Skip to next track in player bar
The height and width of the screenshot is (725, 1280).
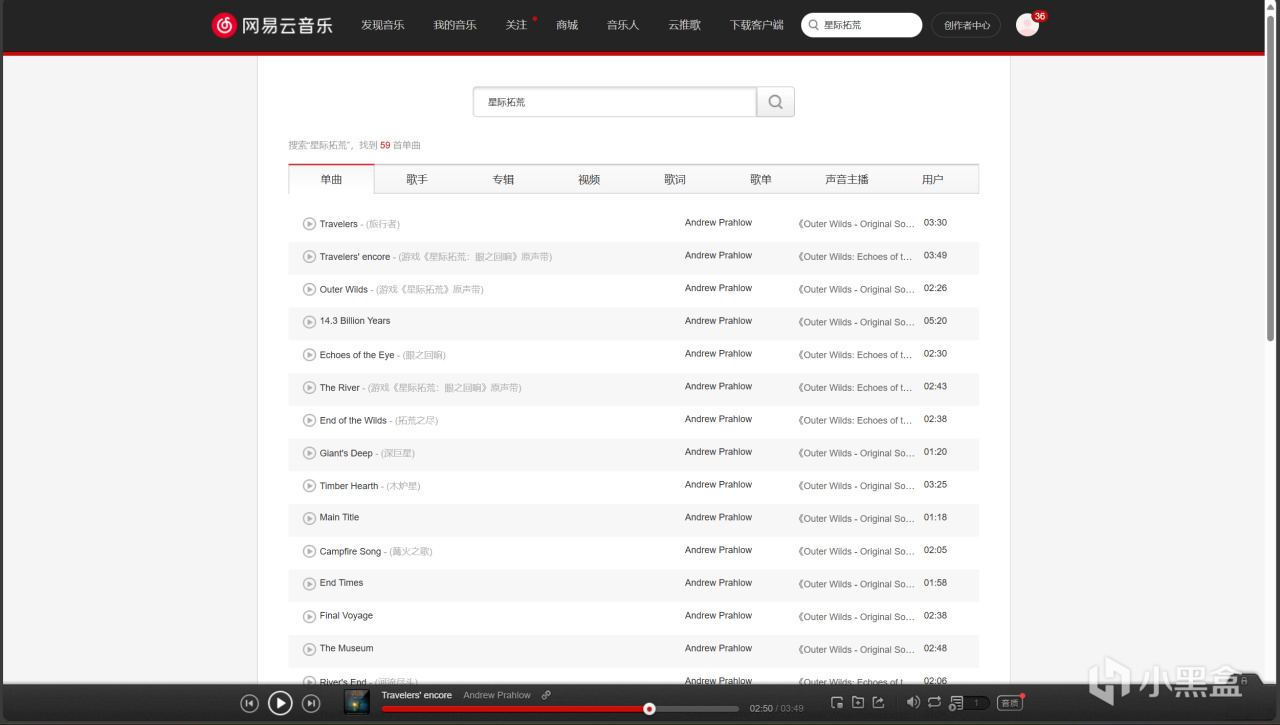click(x=311, y=704)
